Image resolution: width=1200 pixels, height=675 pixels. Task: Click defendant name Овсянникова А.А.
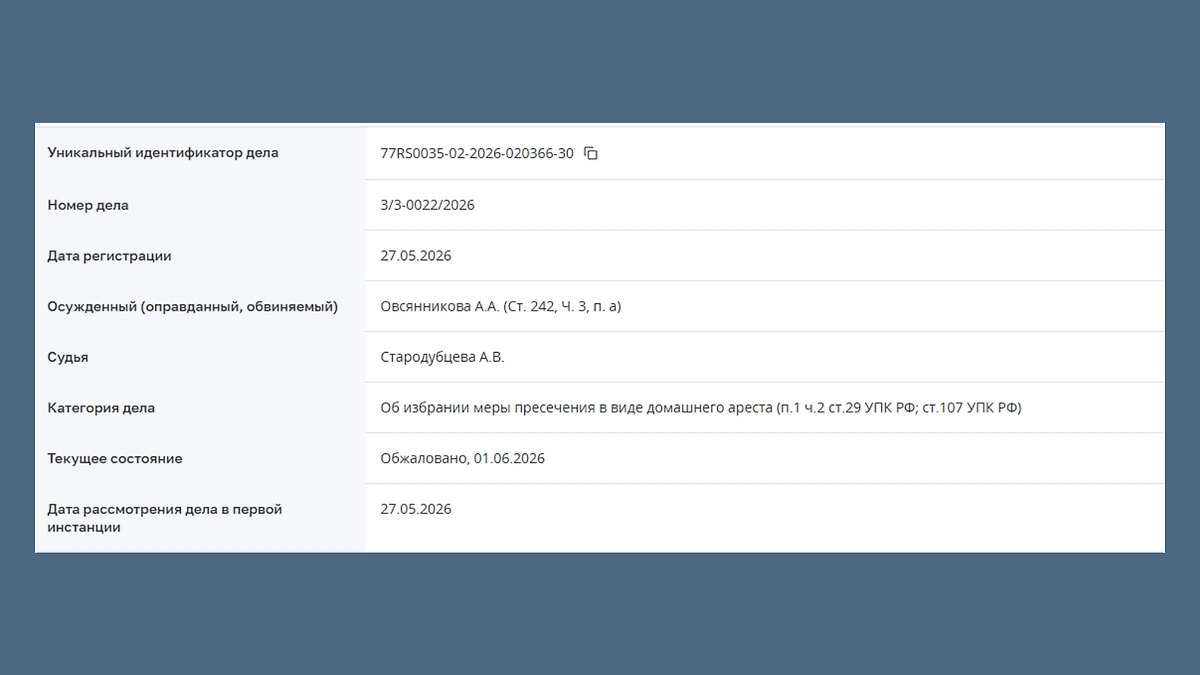click(440, 307)
